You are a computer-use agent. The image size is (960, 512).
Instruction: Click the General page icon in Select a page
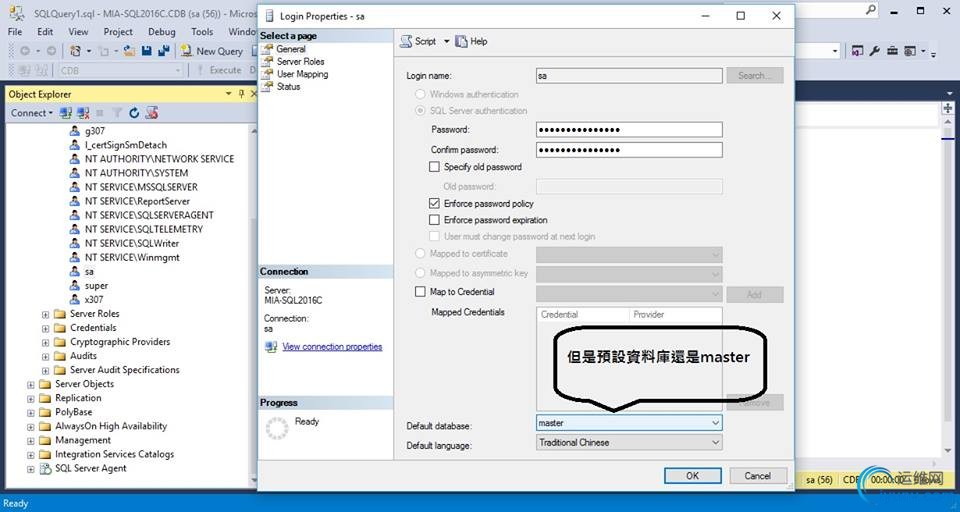click(x=267, y=49)
